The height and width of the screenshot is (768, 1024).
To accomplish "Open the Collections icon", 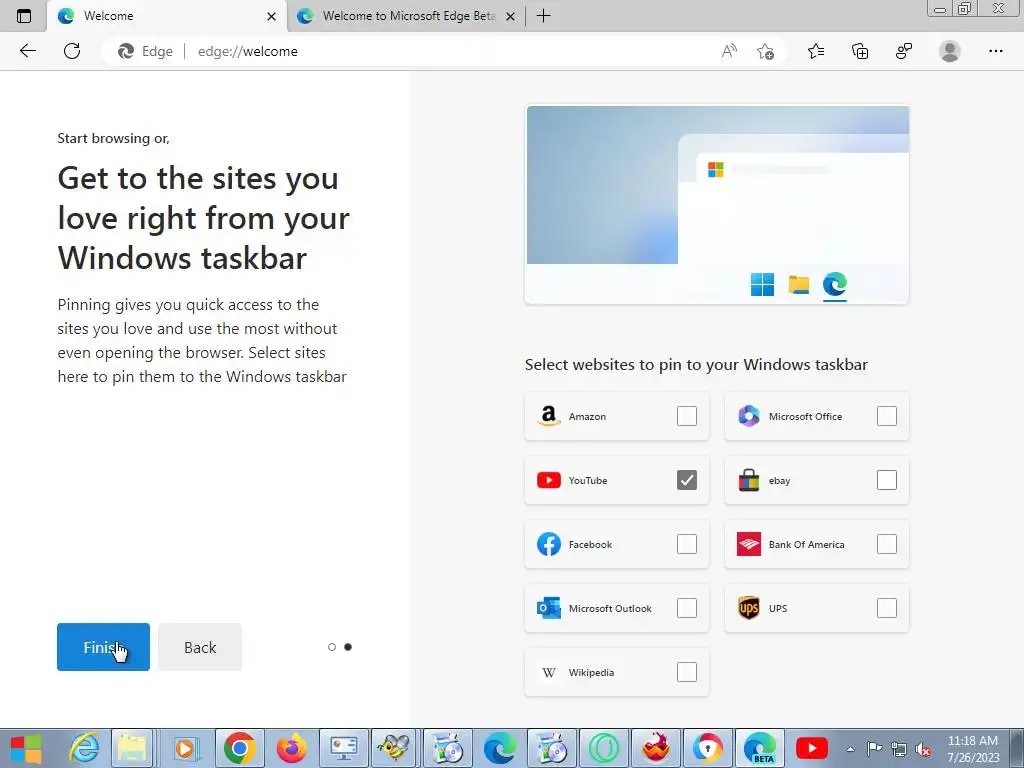I will coord(860,51).
